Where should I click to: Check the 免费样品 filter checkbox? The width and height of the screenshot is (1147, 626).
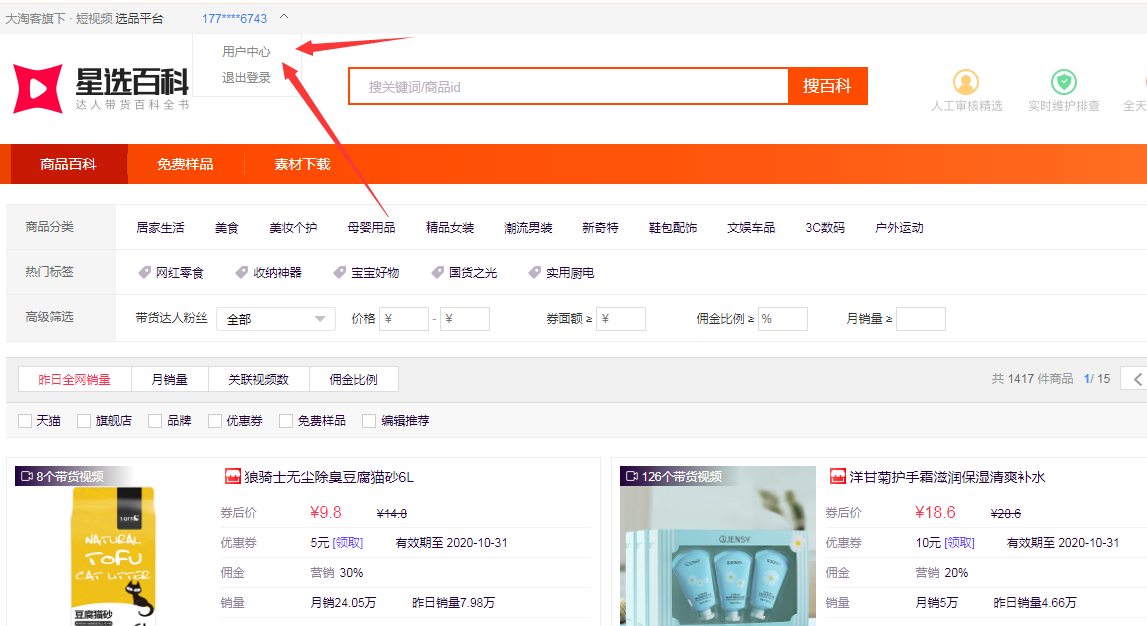tap(286, 421)
